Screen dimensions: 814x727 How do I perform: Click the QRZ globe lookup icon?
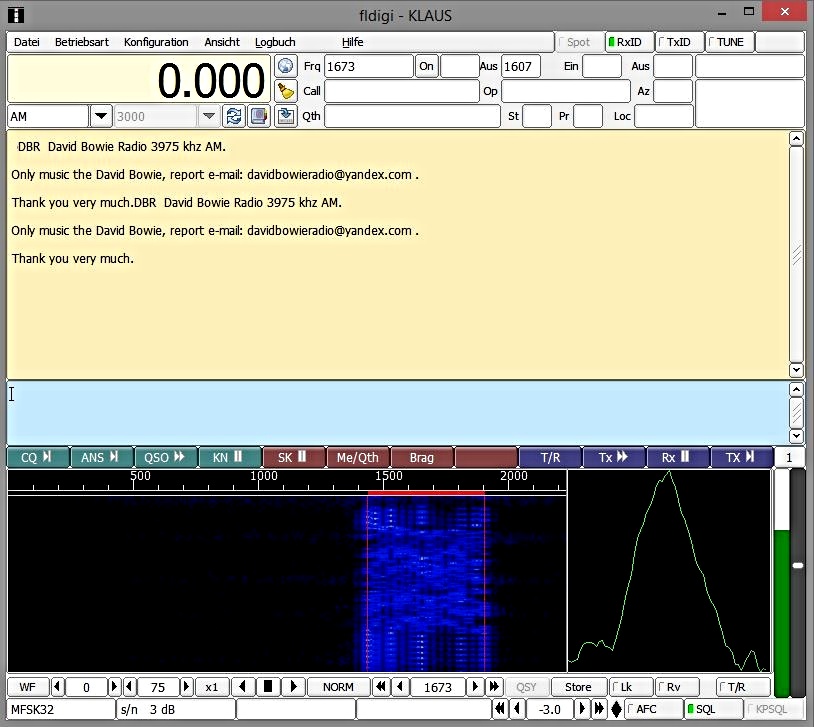click(x=285, y=66)
